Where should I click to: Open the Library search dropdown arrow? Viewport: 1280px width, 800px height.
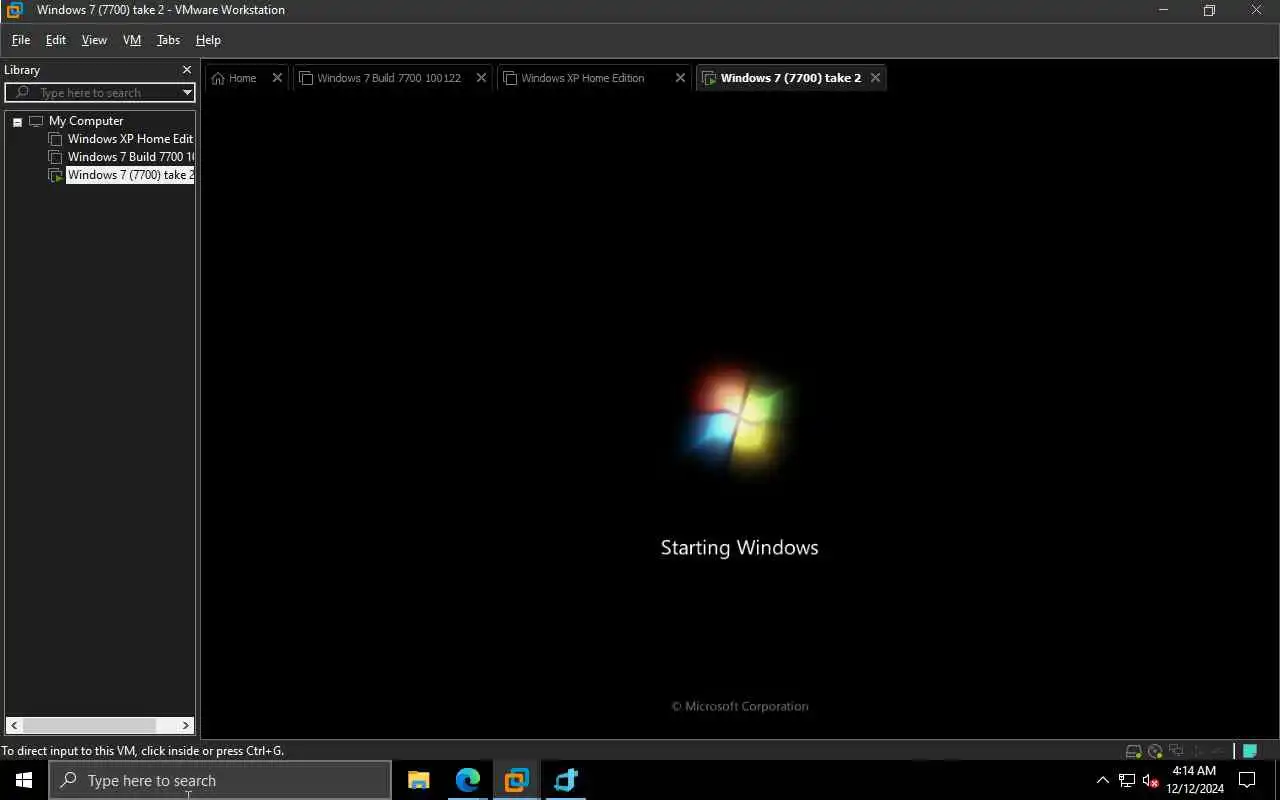point(187,93)
